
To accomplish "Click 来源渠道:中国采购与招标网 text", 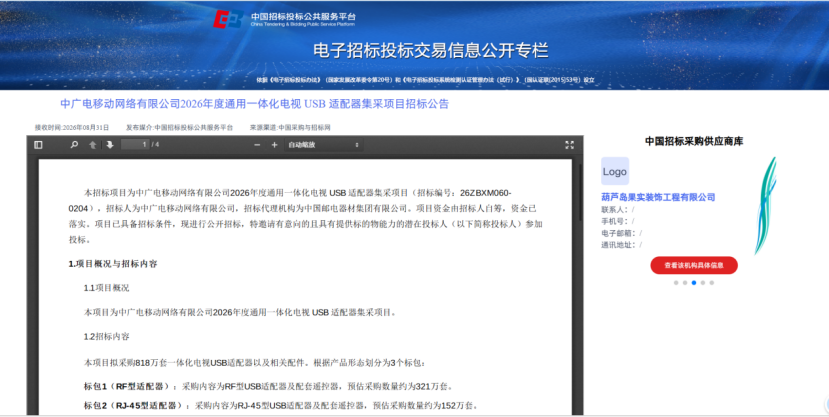I will pyautogui.click(x=290, y=127).
